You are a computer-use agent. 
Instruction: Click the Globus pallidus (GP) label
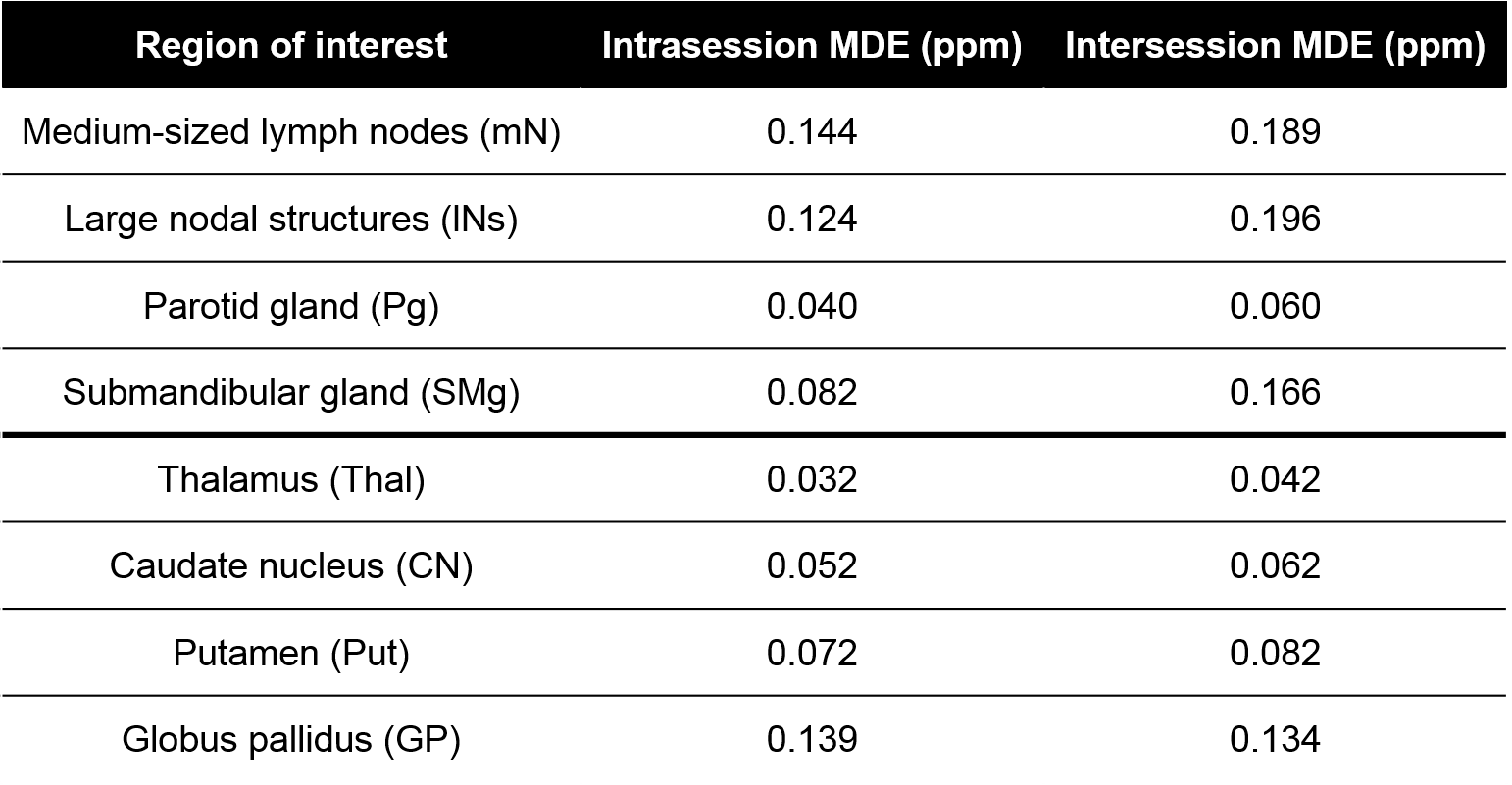tap(291, 739)
